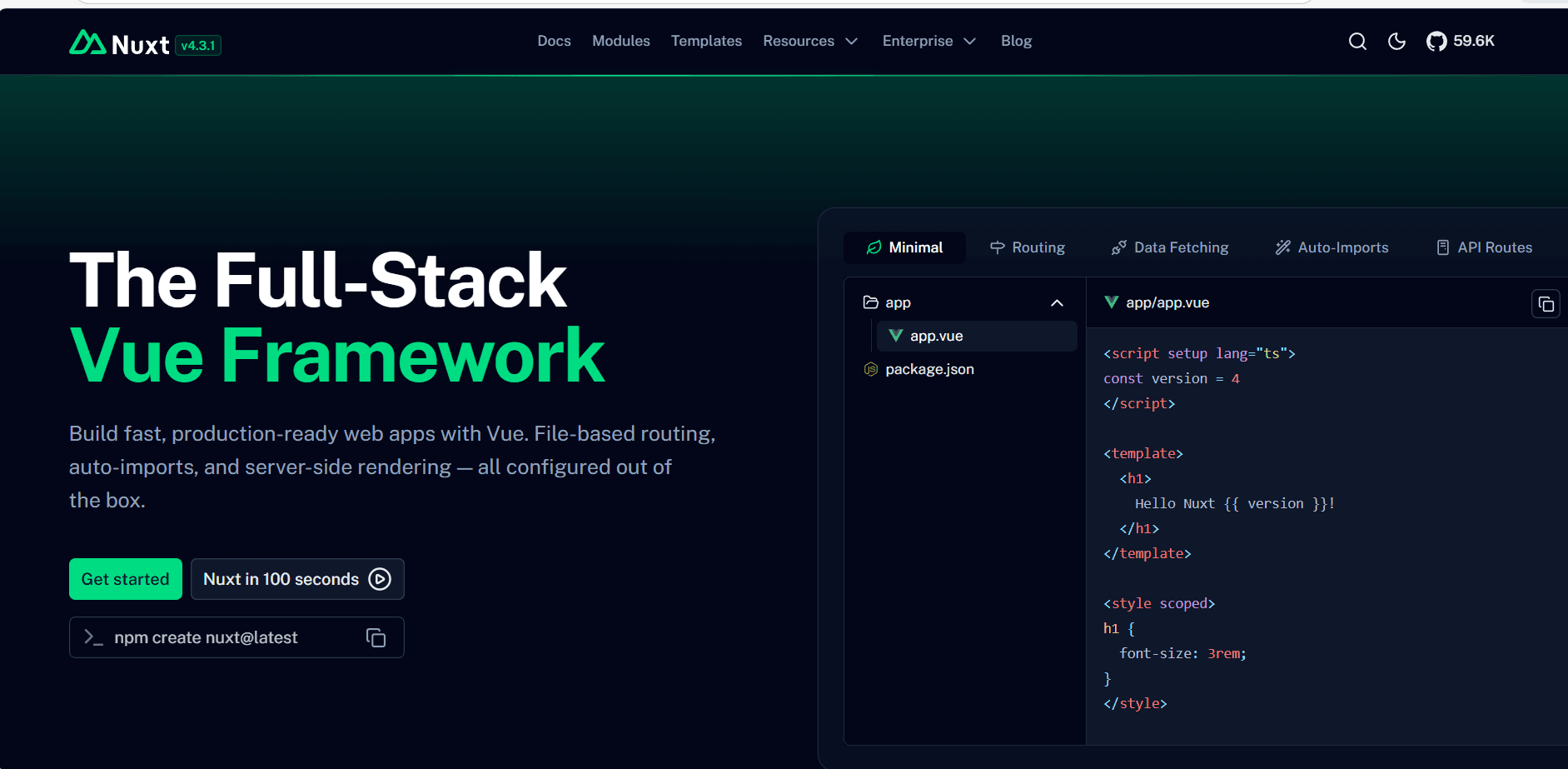The height and width of the screenshot is (769, 1568).
Task: Copy the app/app.vue code contents
Action: [1546, 304]
